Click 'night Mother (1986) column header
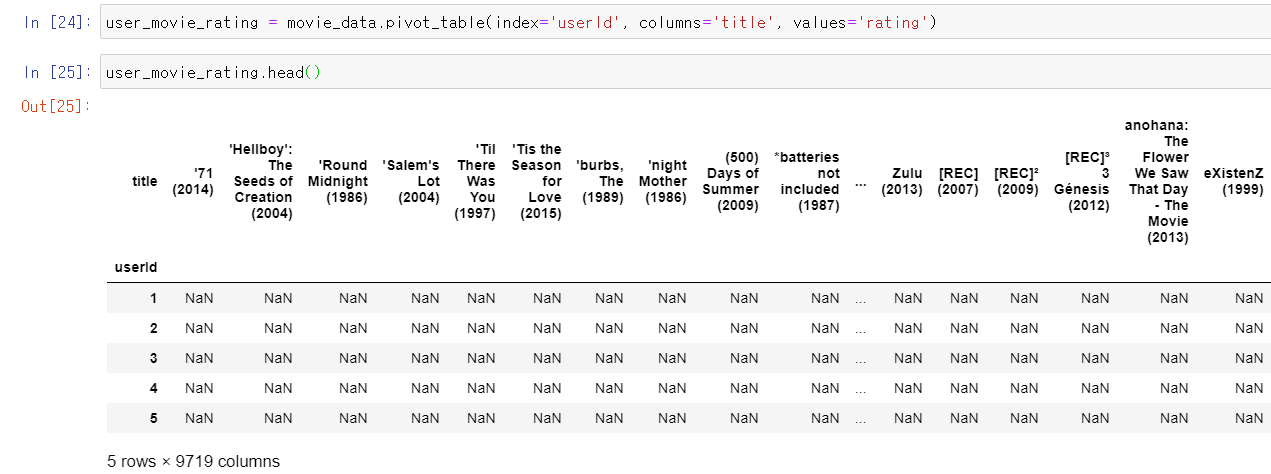 pyautogui.click(x=663, y=181)
